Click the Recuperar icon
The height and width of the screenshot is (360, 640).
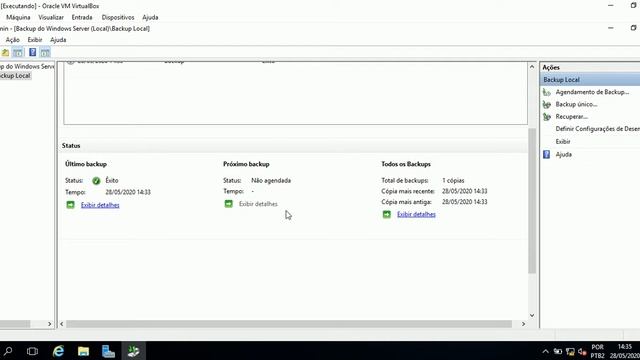(547, 117)
